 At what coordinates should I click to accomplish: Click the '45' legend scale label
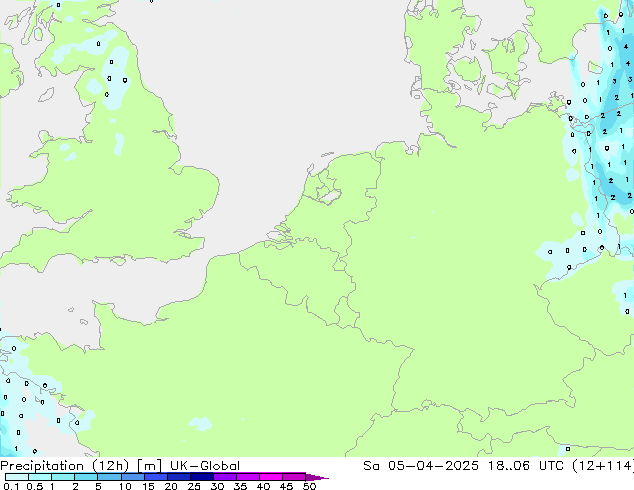[x=286, y=486]
